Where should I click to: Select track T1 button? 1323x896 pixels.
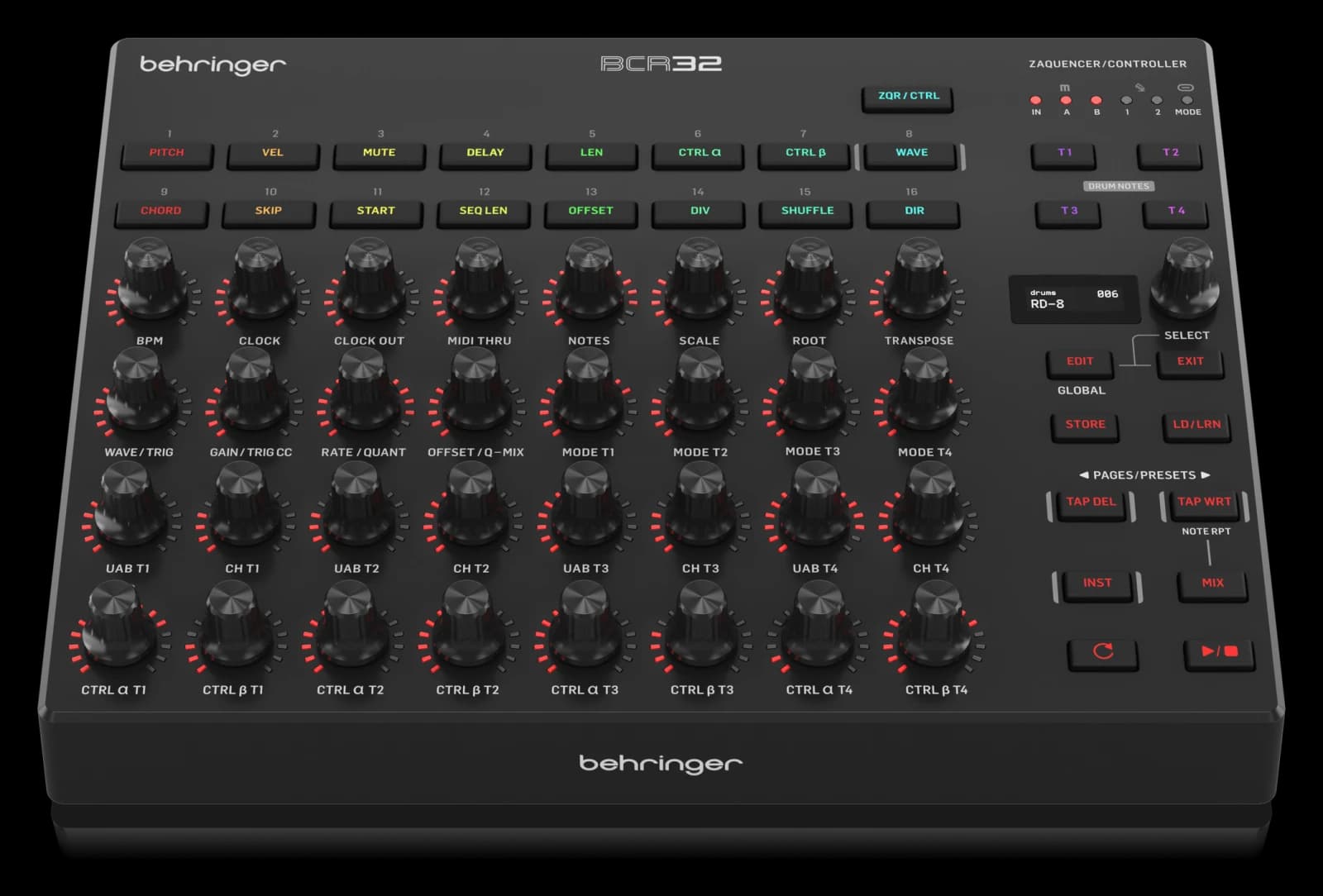click(x=1064, y=154)
